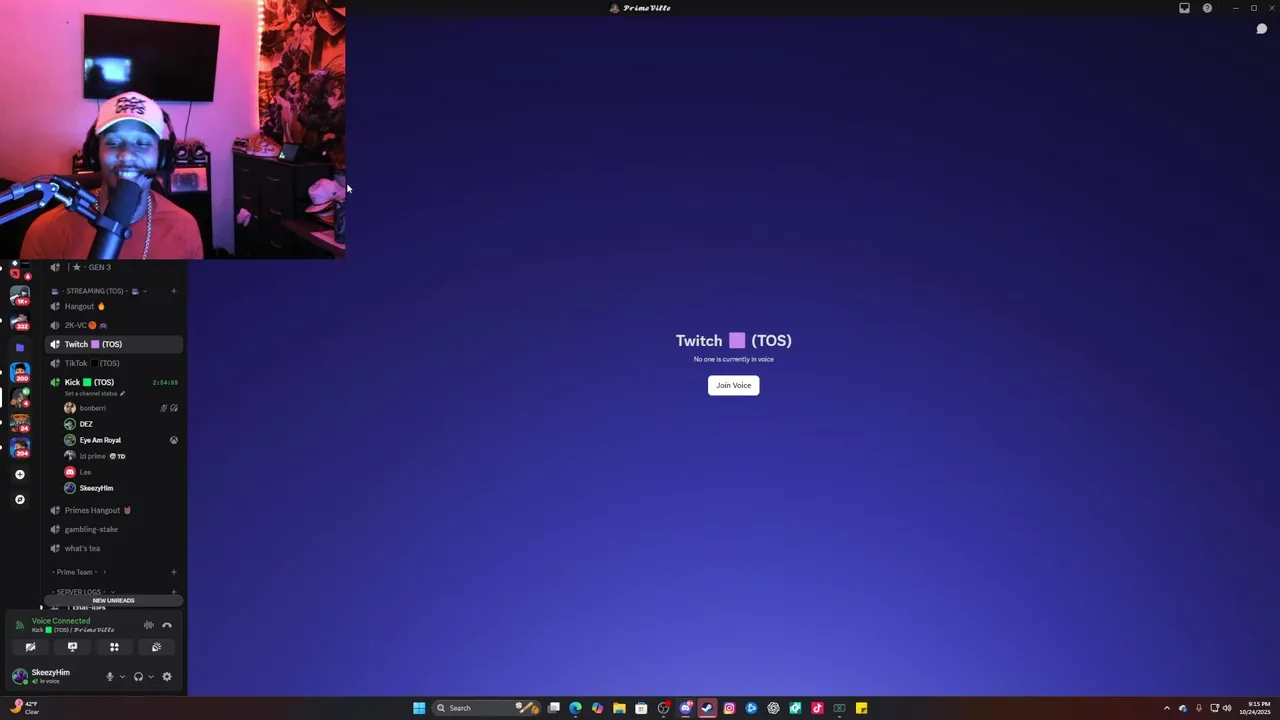Turn on camera in voice panel
Viewport: 1280px width, 720px height.
(30, 647)
